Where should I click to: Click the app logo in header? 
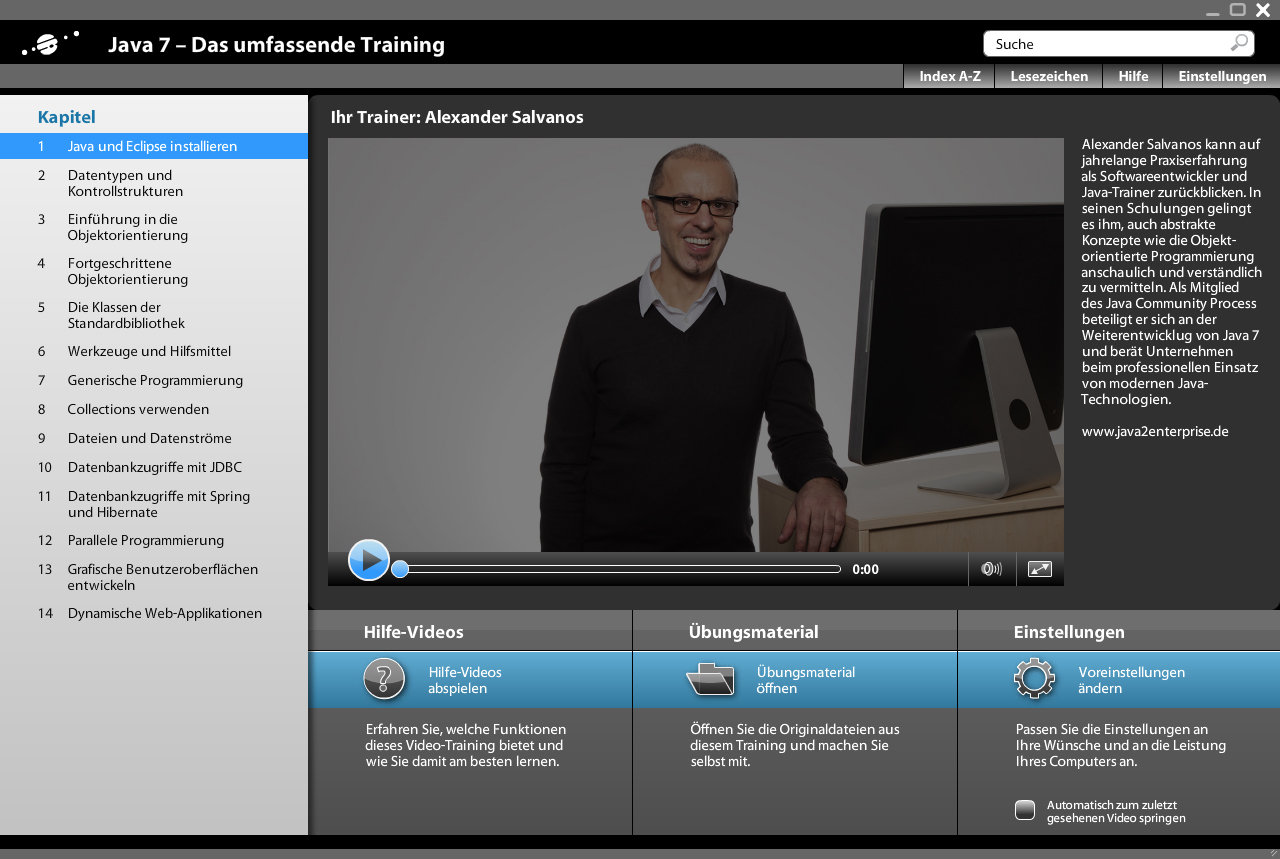[x=50, y=44]
